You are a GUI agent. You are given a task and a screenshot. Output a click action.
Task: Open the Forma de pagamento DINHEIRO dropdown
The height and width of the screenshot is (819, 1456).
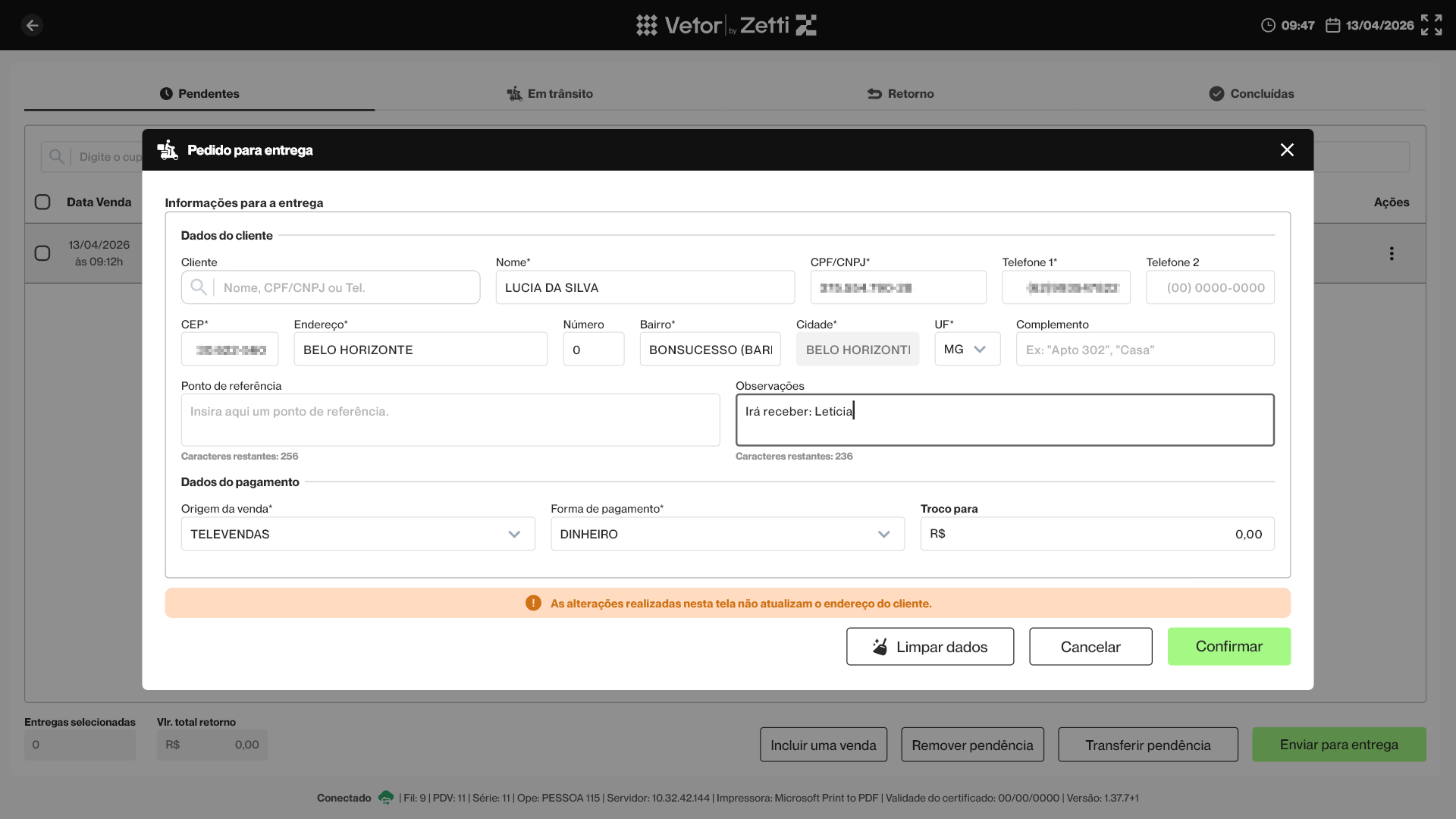727,534
